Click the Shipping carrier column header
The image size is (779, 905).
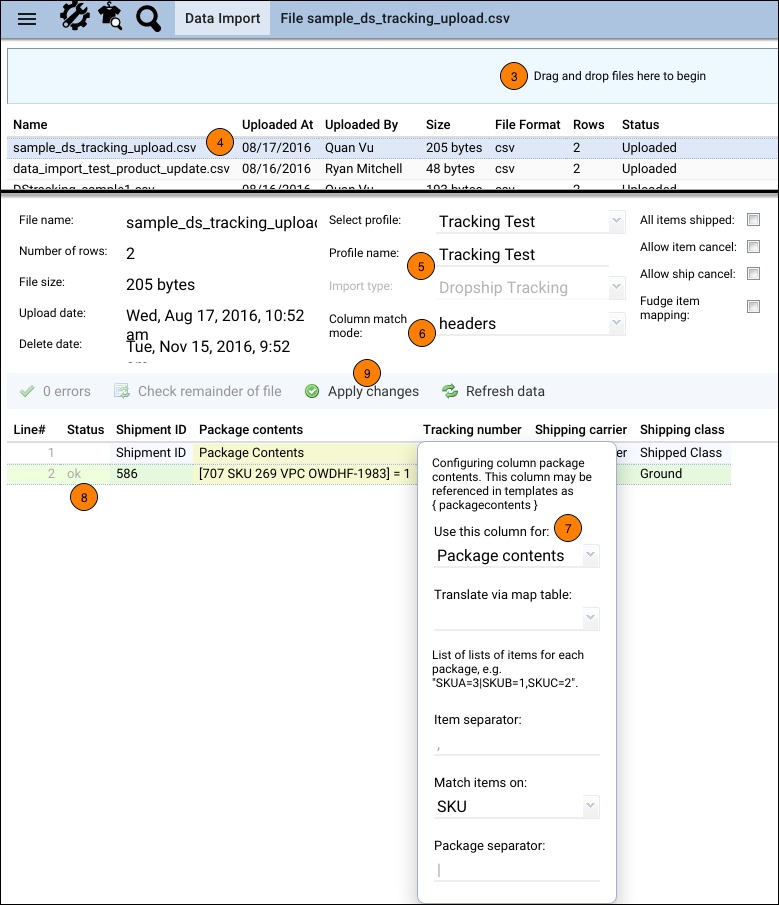[580, 430]
